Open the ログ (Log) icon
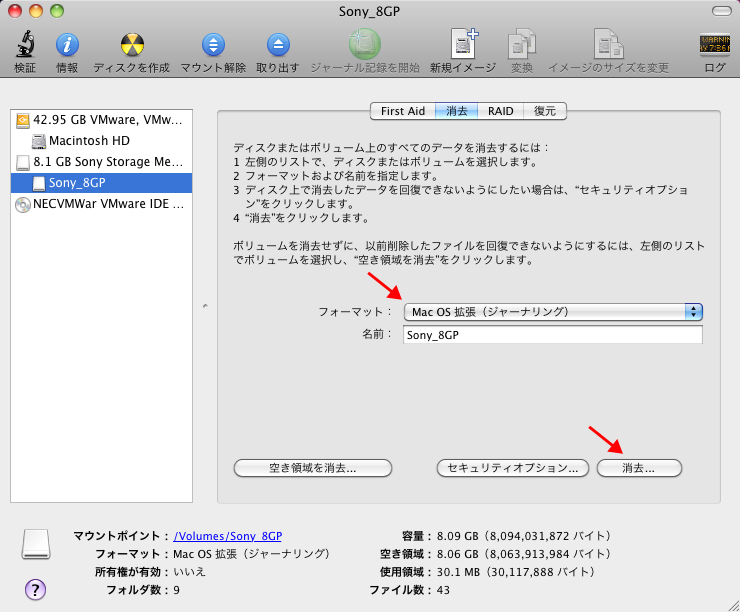Image resolution: width=740 pixels, height=612 pixels. [715, 44]
